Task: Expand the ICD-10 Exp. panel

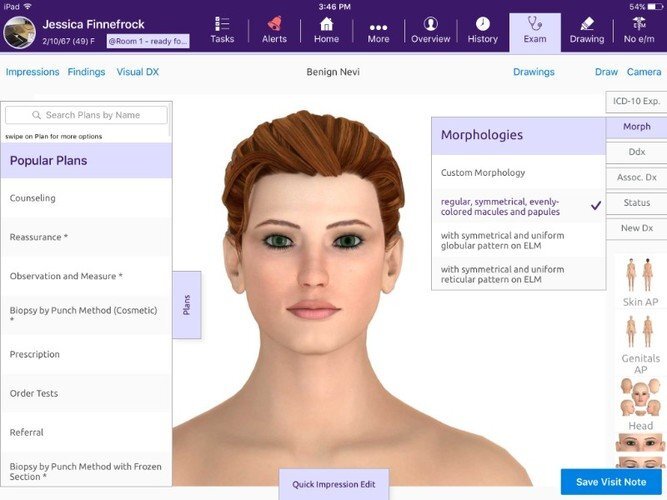Action: (636, 102)
